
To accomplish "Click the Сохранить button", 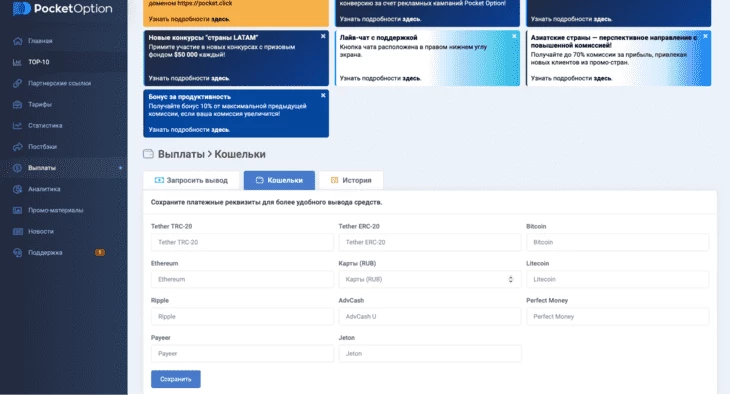I will click(x=176, y=379).
